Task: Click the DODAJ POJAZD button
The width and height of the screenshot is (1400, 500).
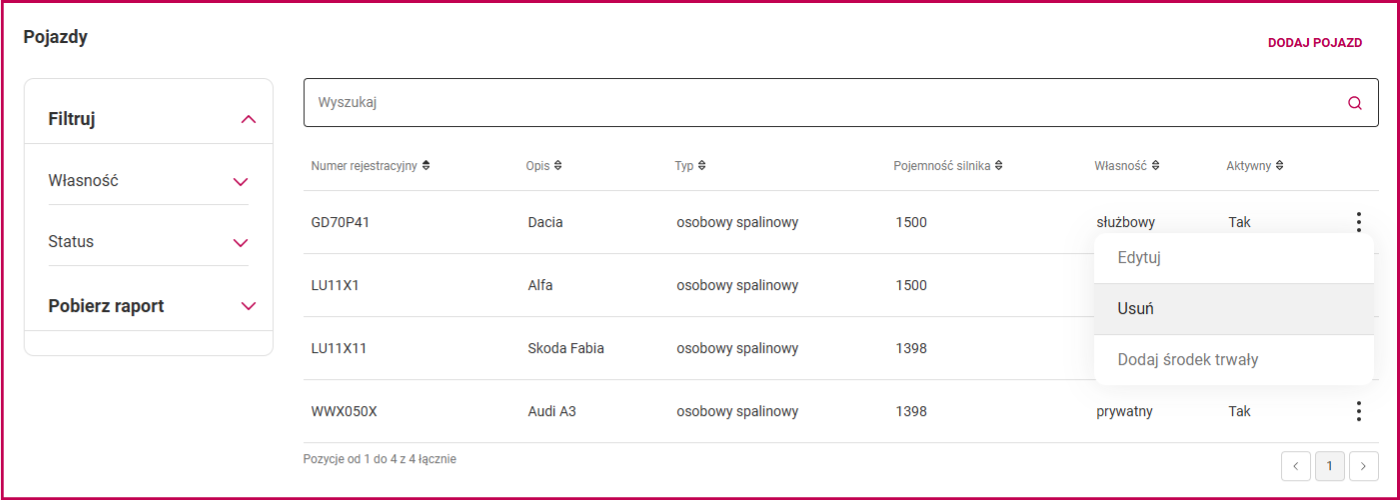Action: [x=1315, y=43]
